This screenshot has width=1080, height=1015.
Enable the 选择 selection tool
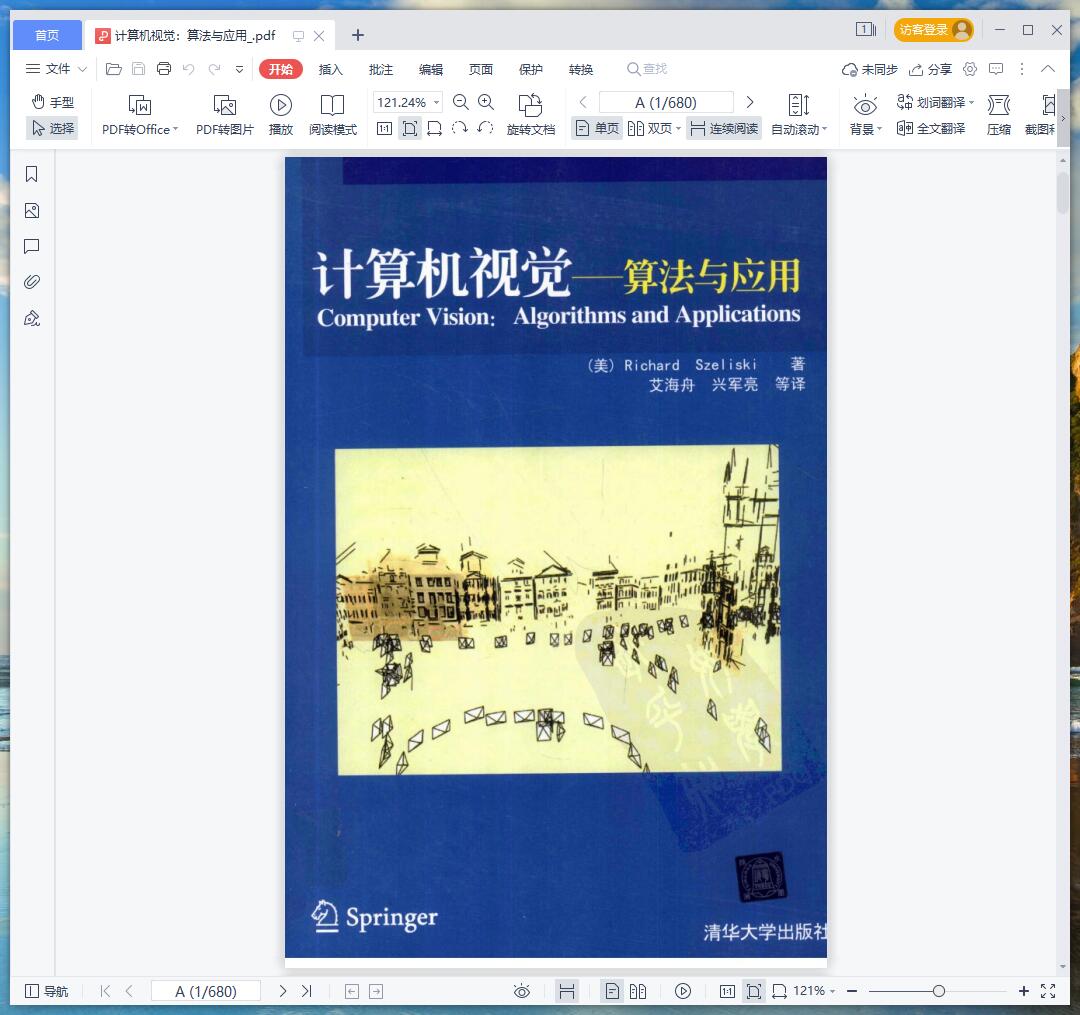click(x=52, y=129)
